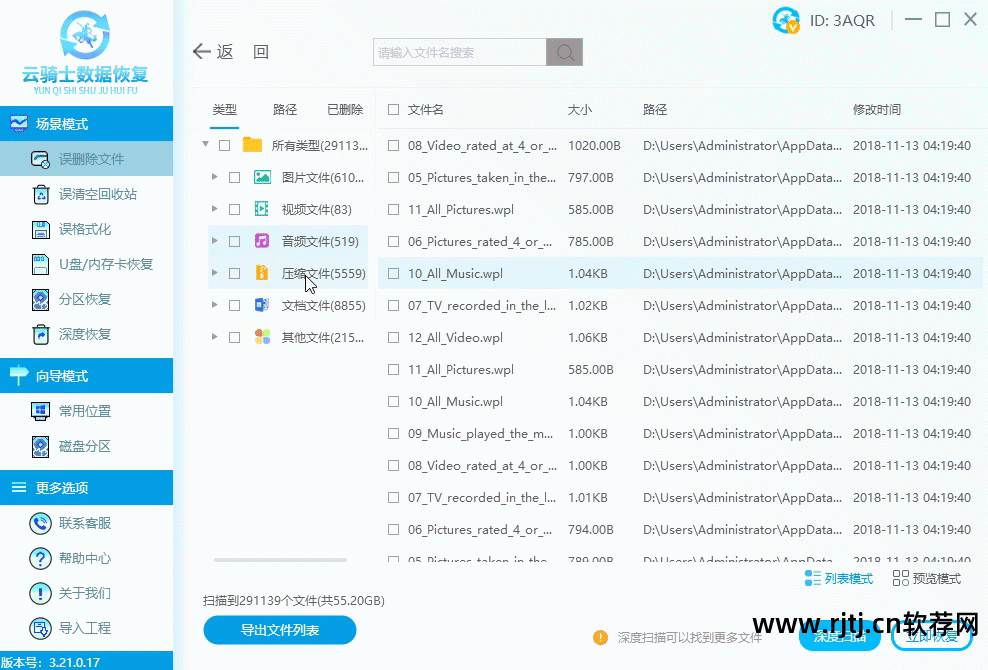Open the 导入工程 import project icon
Screen dimensions: 988x670
point(40,628)
